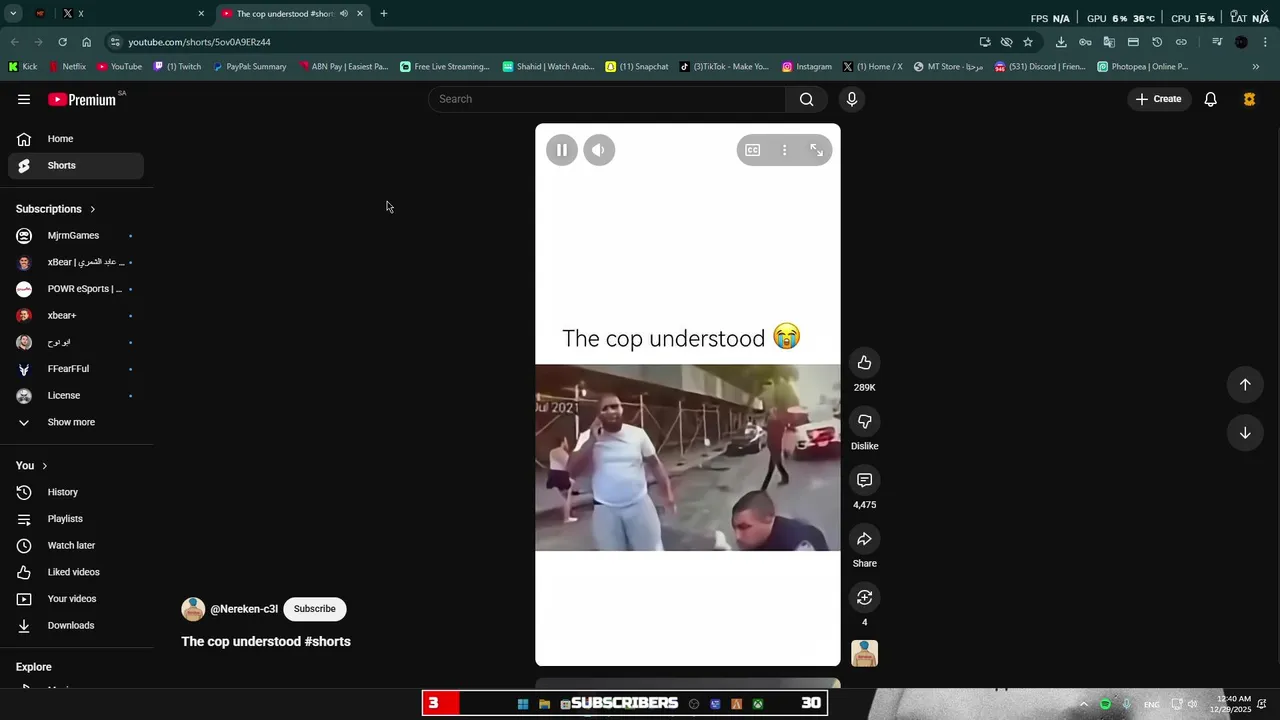Open the Twitch bookmark

pyautogui.click(x=177, y=67)
